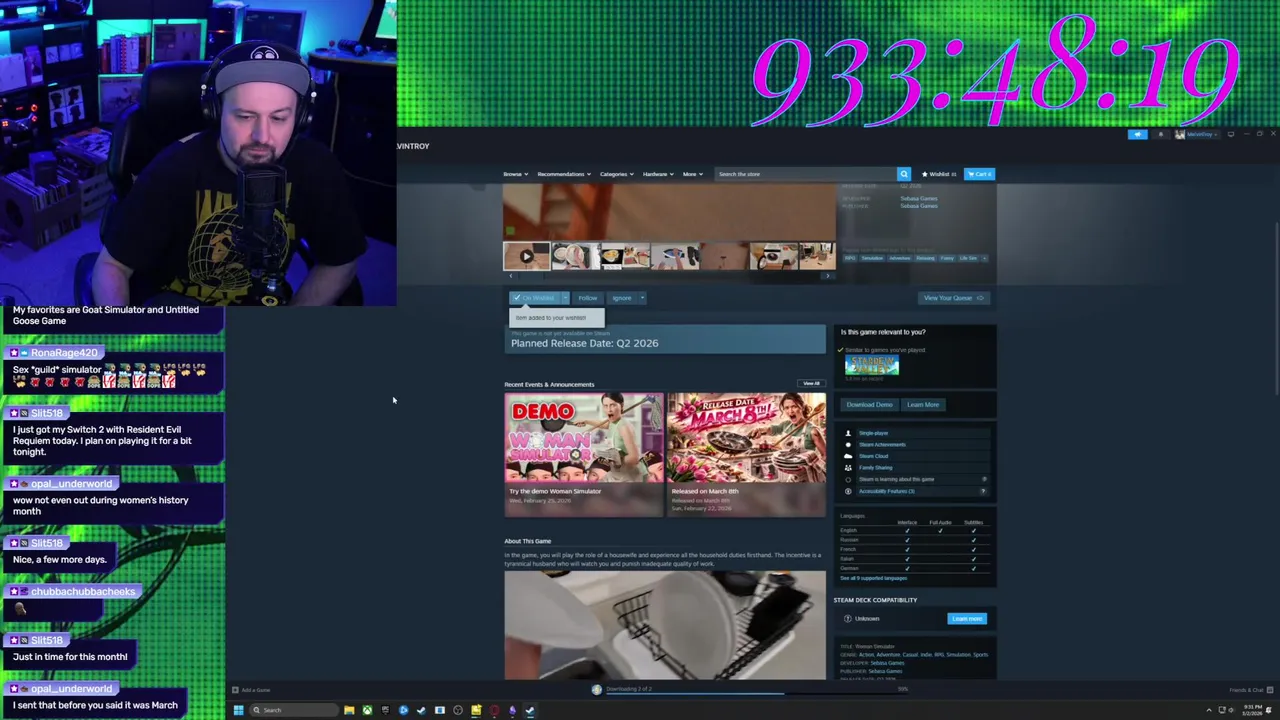Click the Windows Start button
1280x720 pixels.
tap(238, 710)
